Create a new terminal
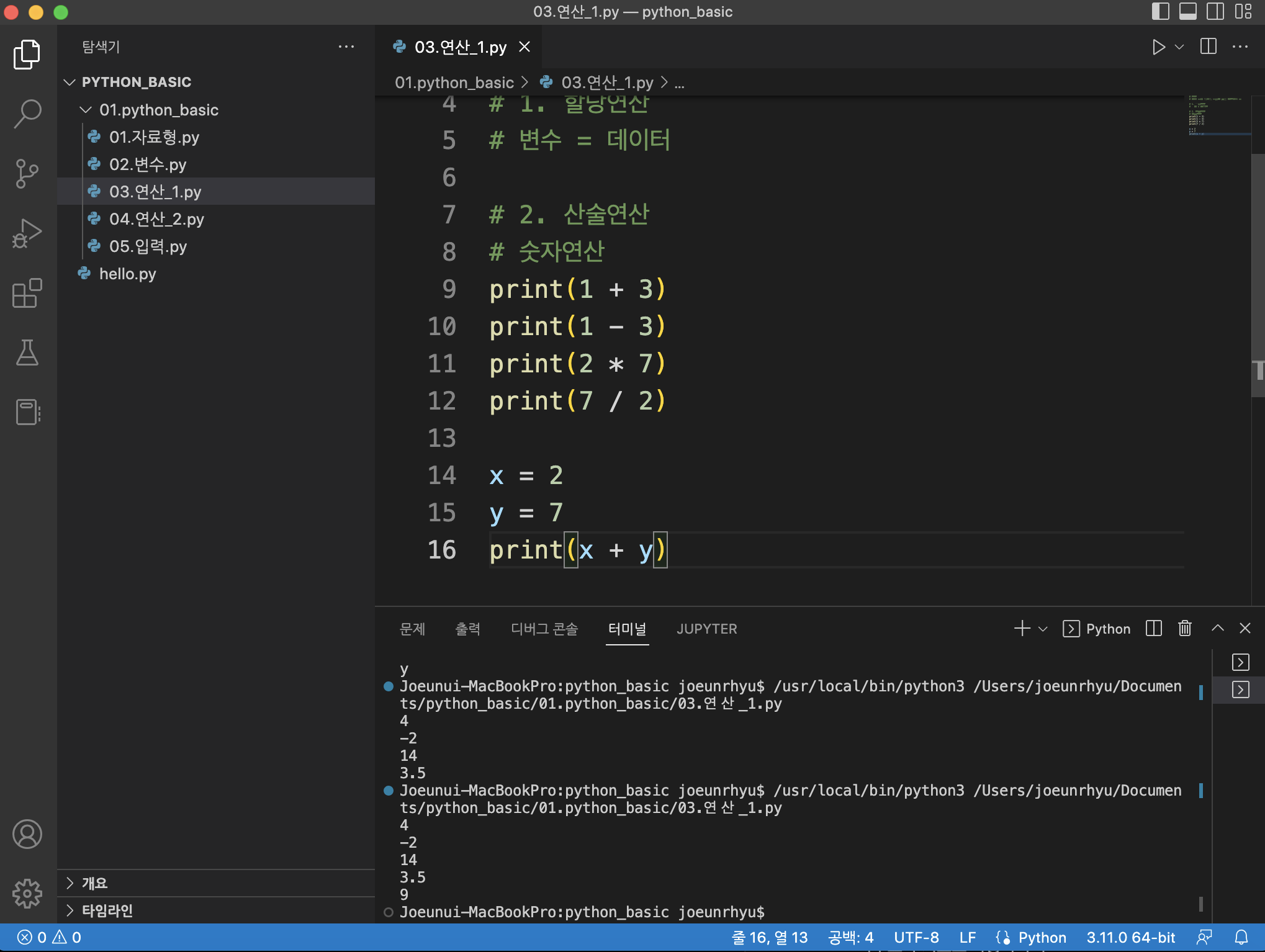This screenshot has width=1265, height=952. pos(1022,629)
